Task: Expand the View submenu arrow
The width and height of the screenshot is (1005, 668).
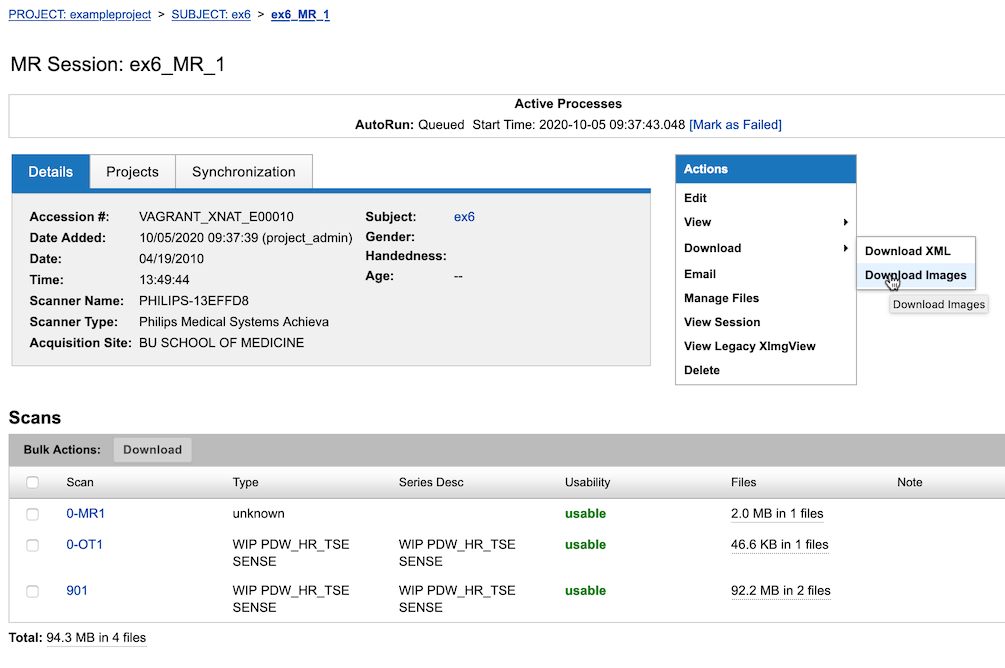Action: (x=845, y=222)
